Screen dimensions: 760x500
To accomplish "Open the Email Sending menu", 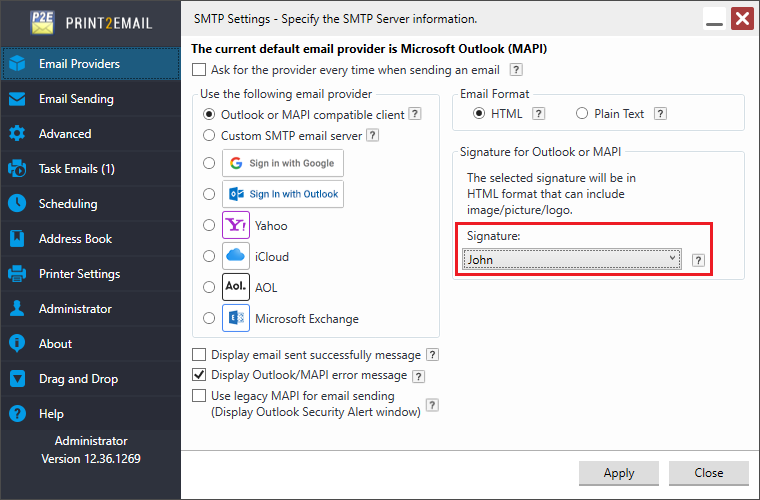I will coord(91,99).
